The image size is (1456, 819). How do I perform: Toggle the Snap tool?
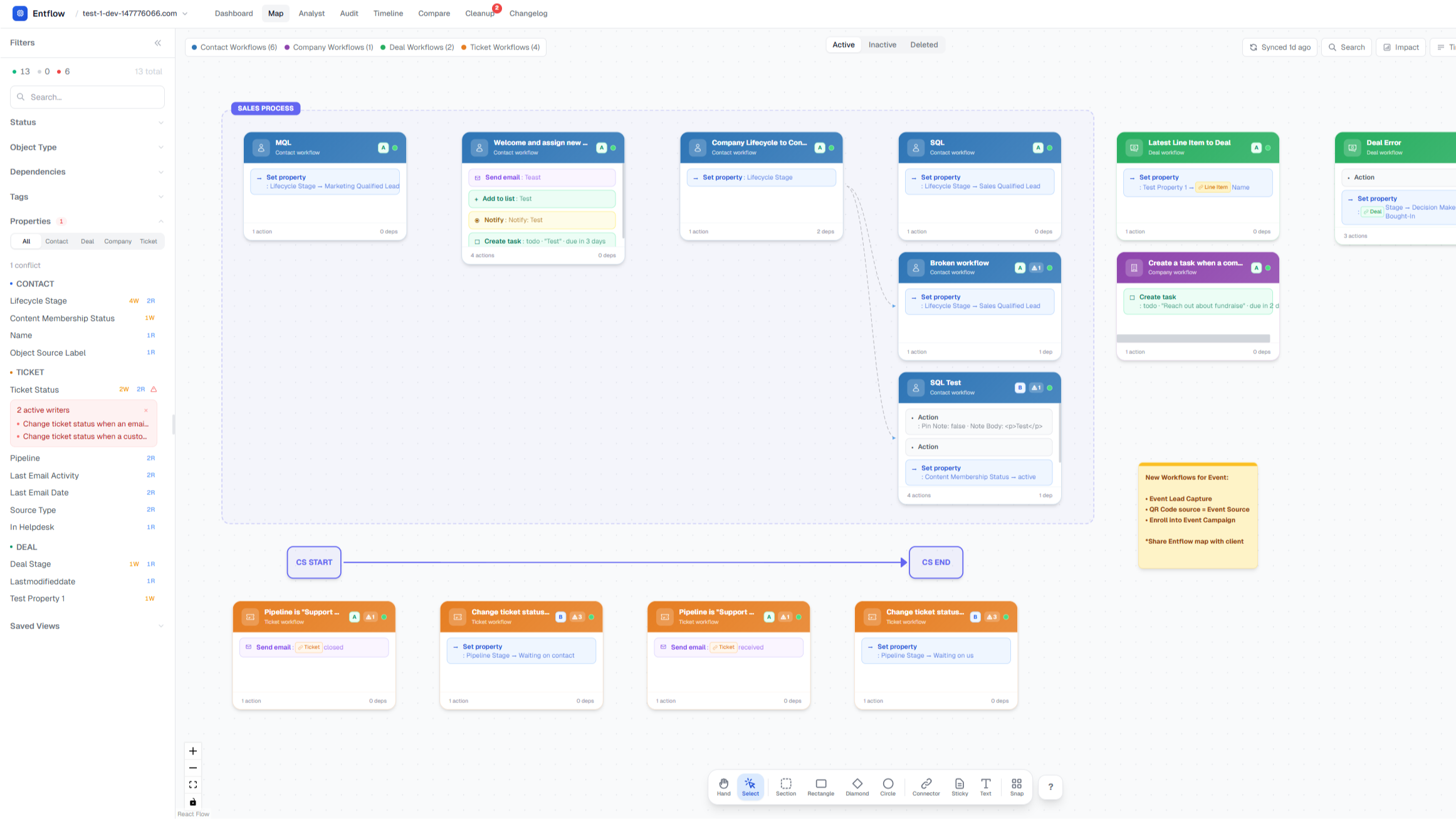[1016, 786]
